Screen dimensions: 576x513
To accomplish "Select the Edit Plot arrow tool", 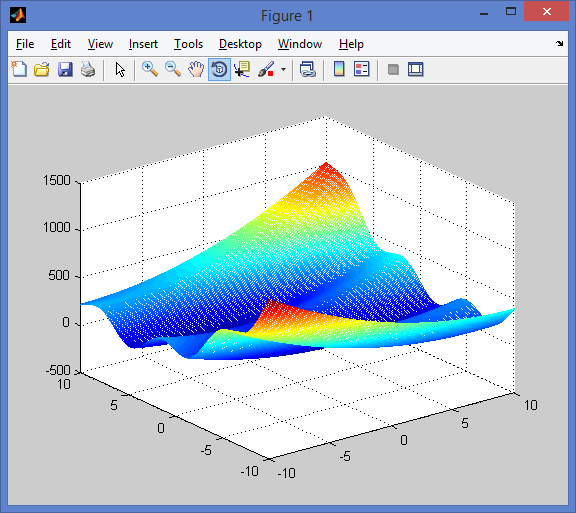I will click(120, 69).
